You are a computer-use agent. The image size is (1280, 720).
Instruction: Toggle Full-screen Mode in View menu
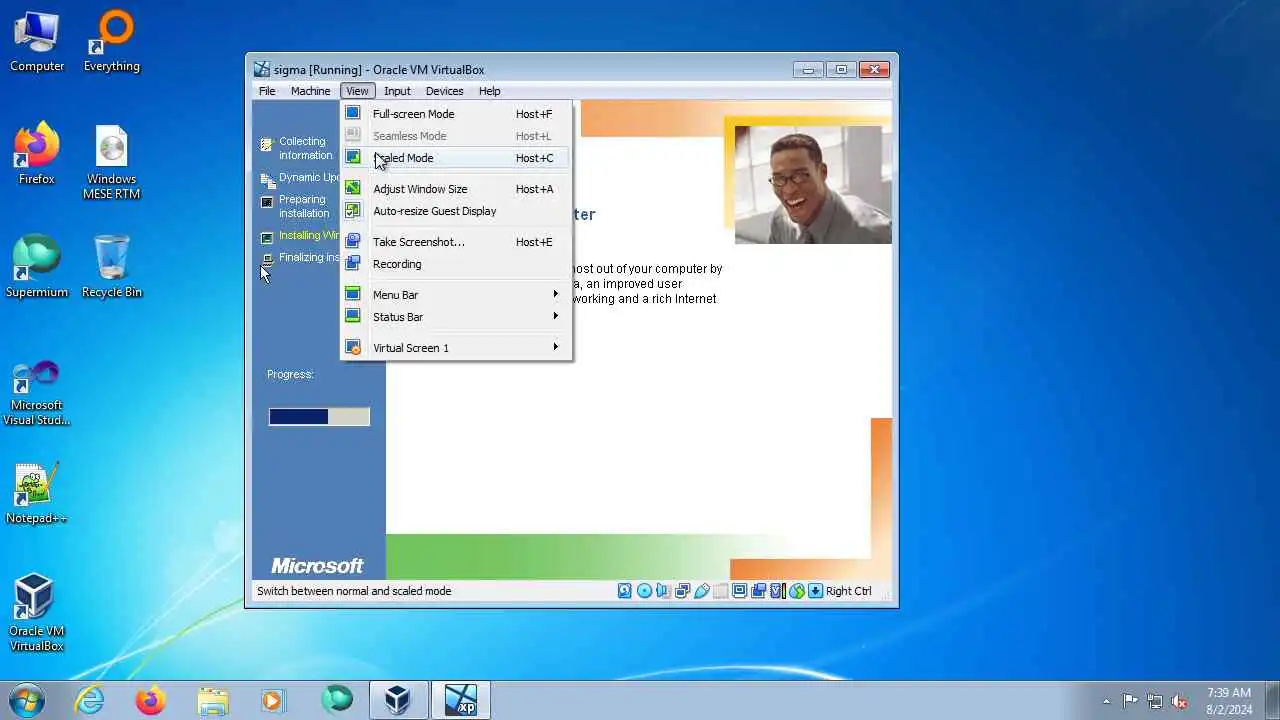[x=456, y=114]
